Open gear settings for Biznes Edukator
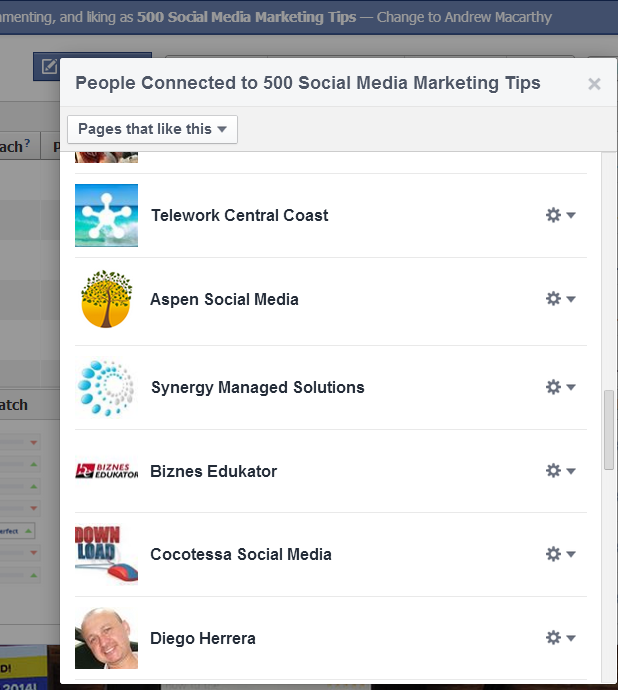 [x=560, y=470]
